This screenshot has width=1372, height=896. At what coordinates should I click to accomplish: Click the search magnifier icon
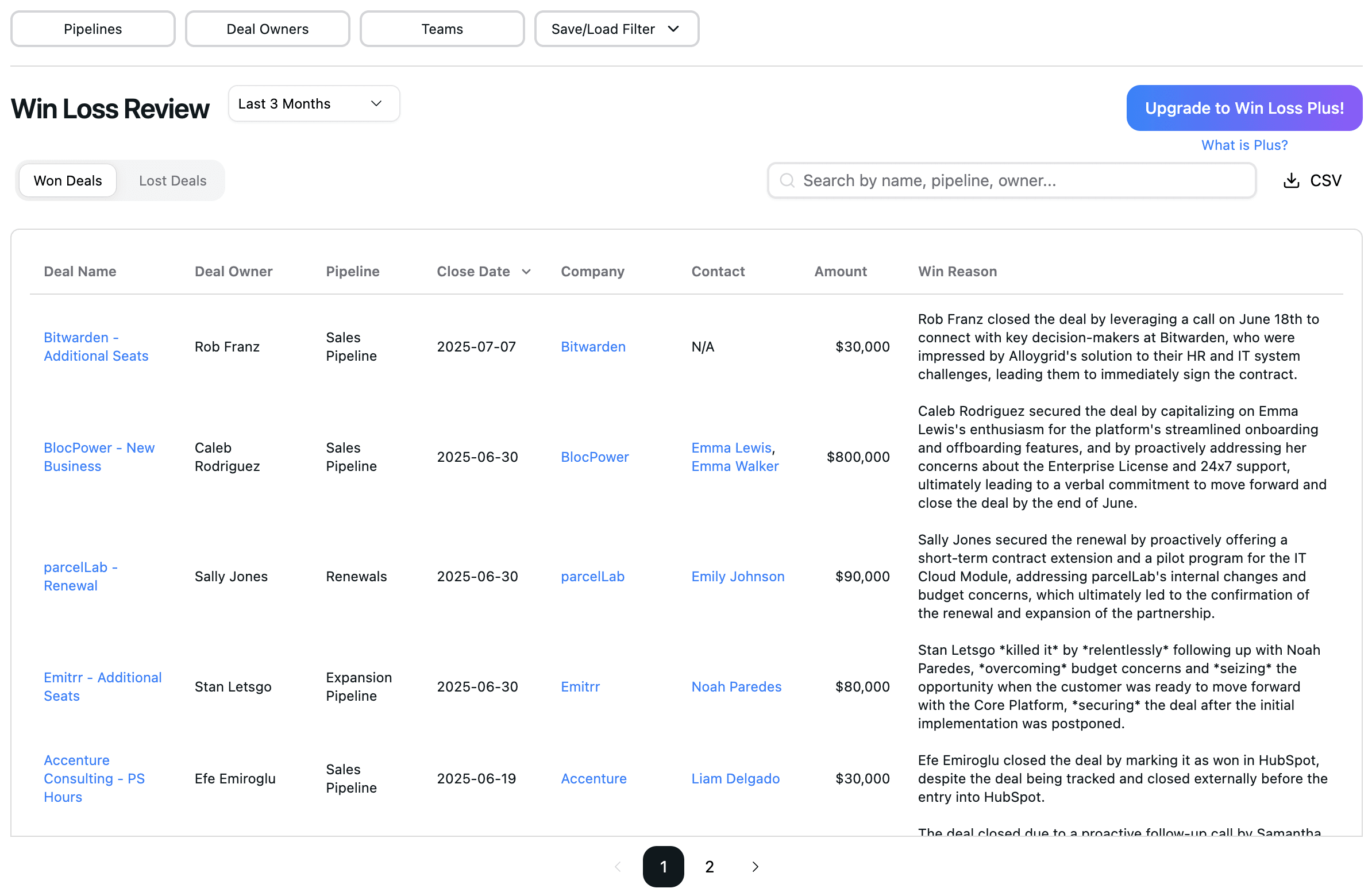coord(787,180)
